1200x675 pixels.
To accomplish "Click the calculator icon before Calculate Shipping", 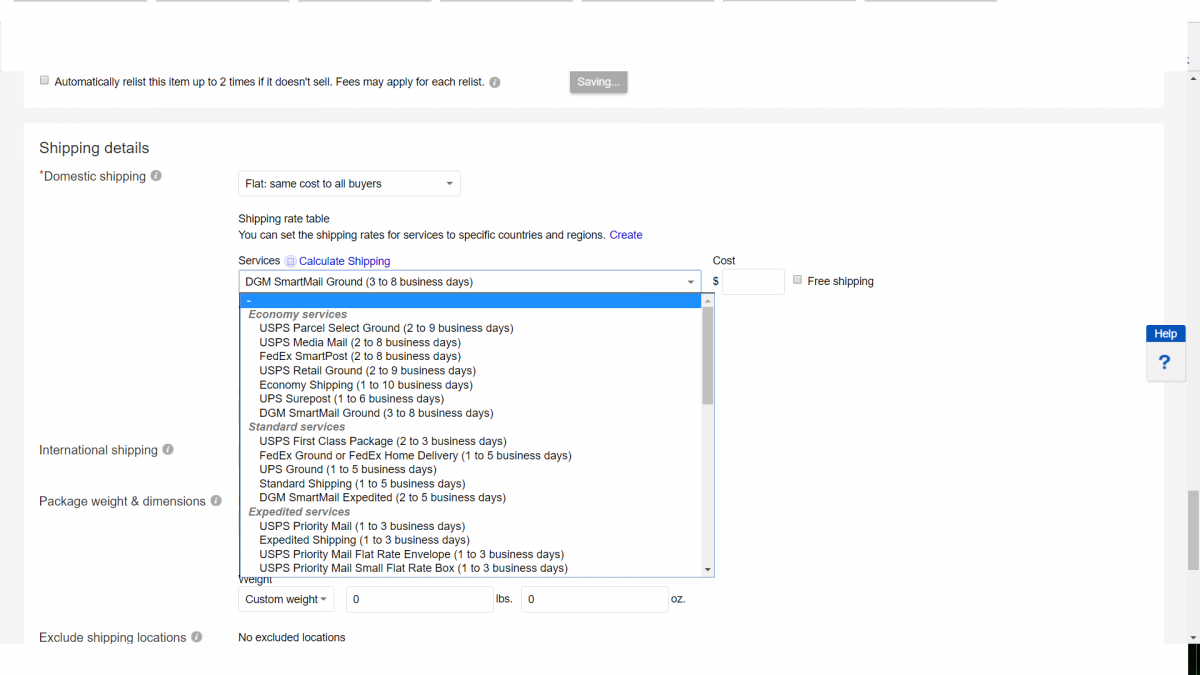I will pos(290,261).
